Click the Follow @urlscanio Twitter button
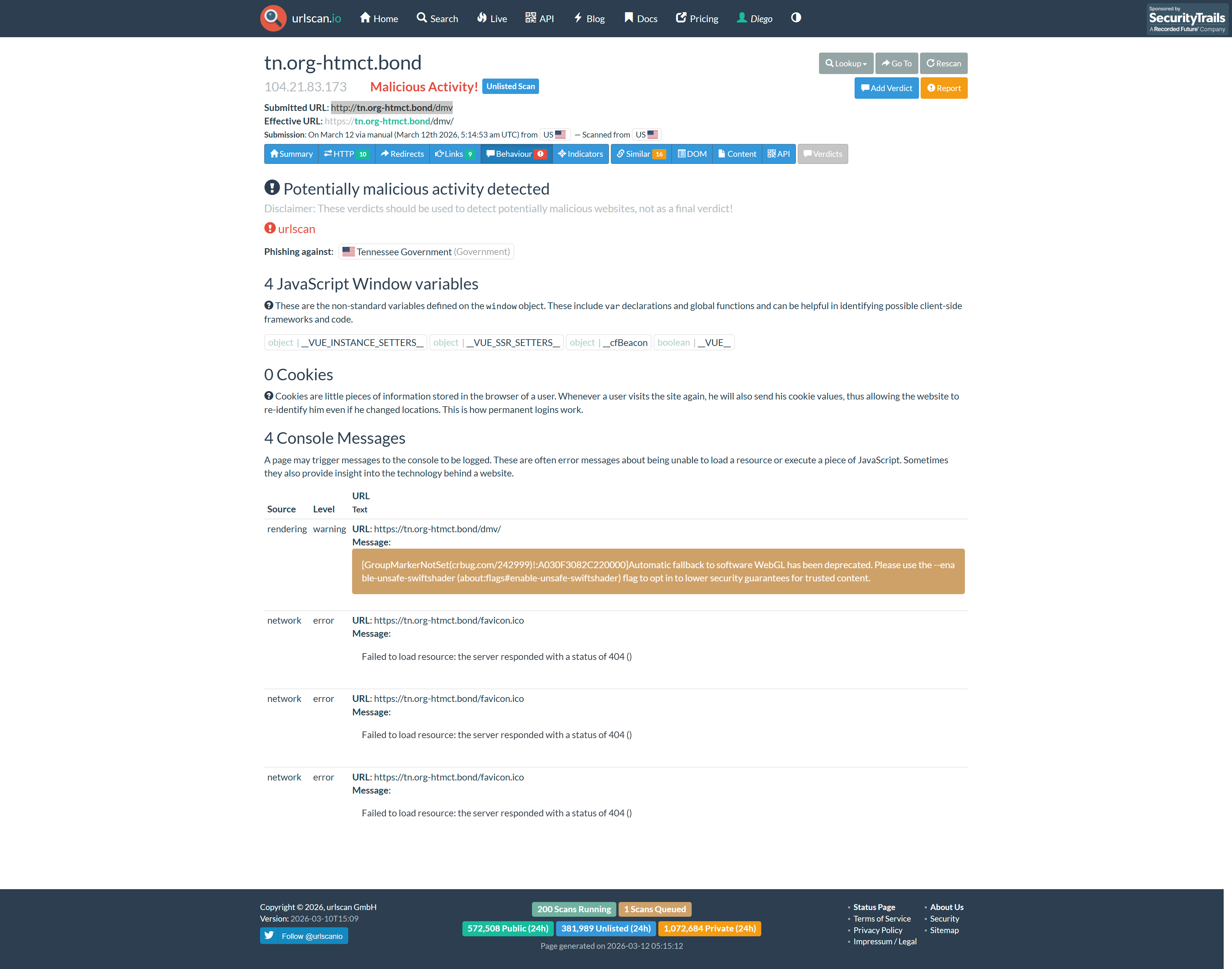This screenshot has height=969, width=1232. coord(304,936)
